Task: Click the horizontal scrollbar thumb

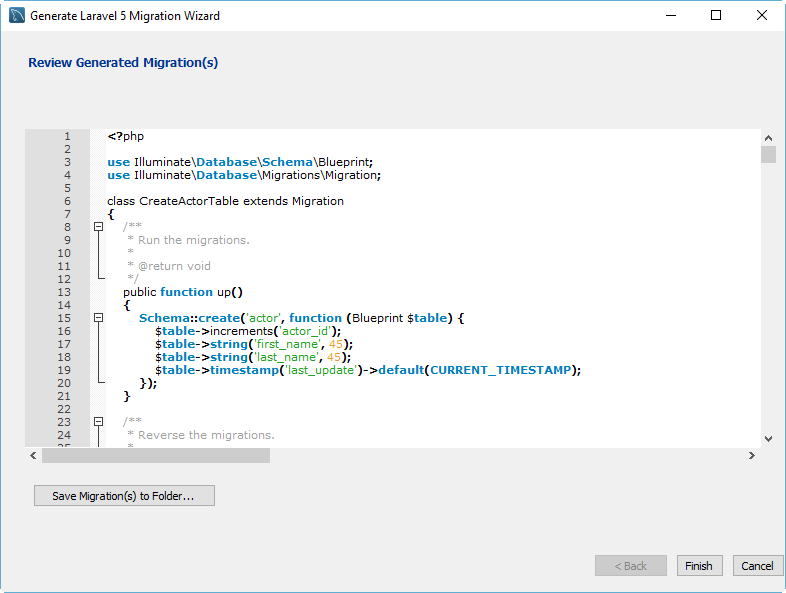Action: (156, 455)
